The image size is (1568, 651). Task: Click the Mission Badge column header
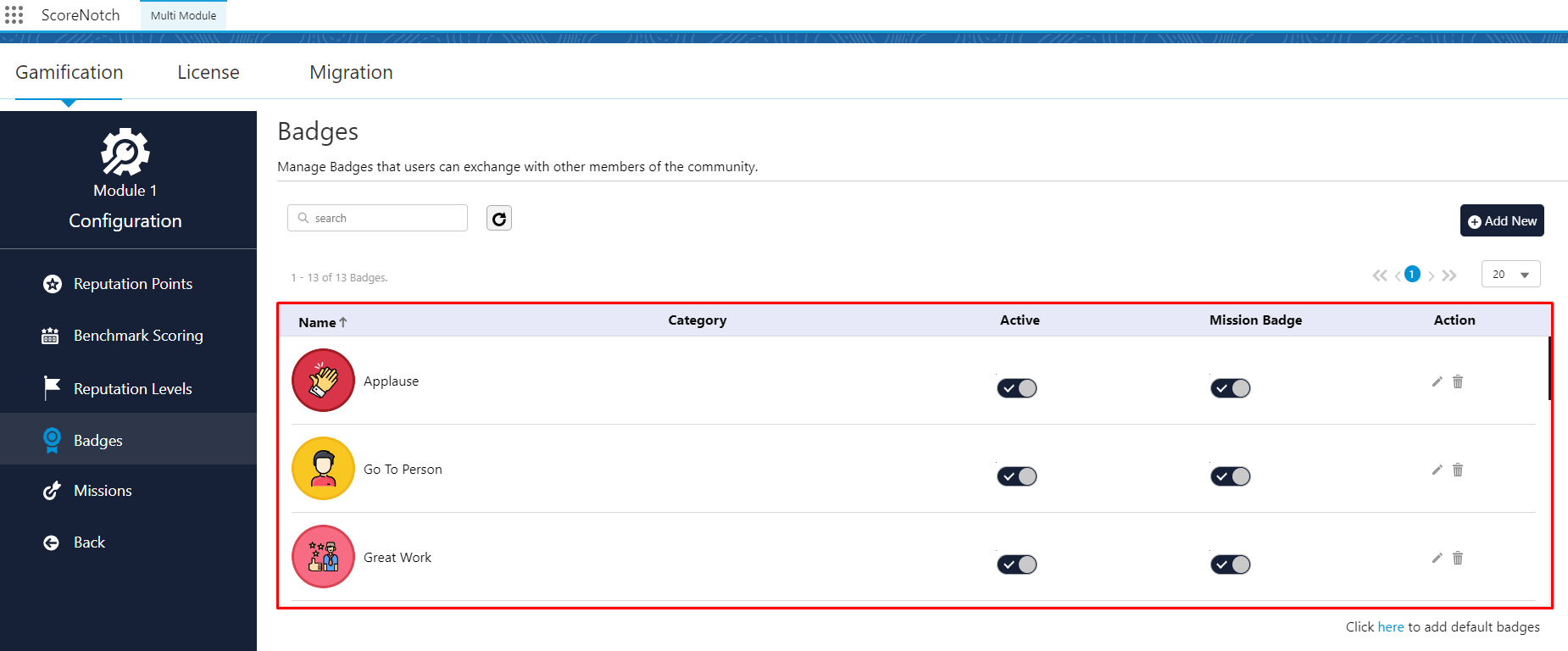1255,320
